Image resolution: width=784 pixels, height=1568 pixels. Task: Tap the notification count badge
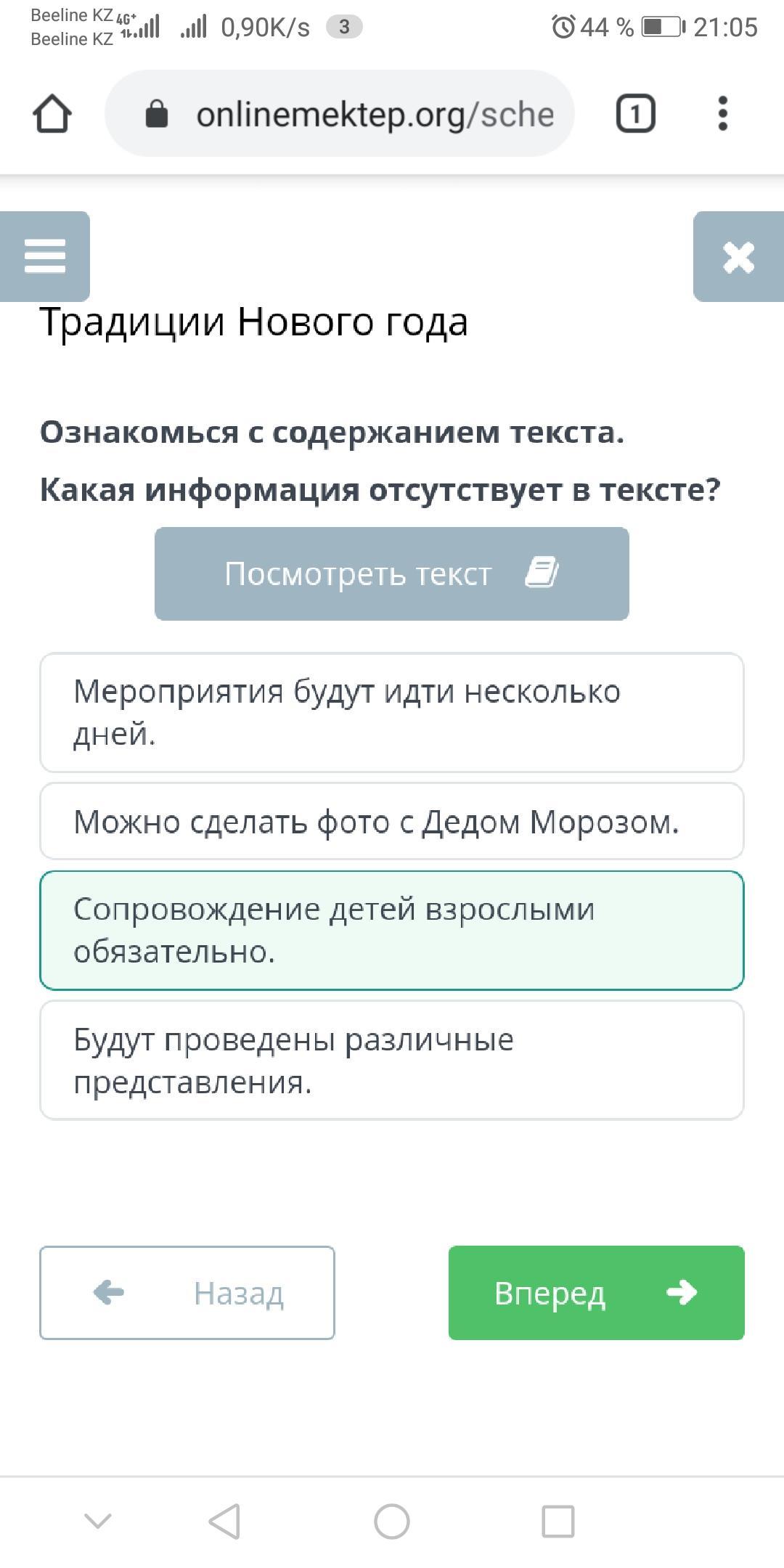344,27
